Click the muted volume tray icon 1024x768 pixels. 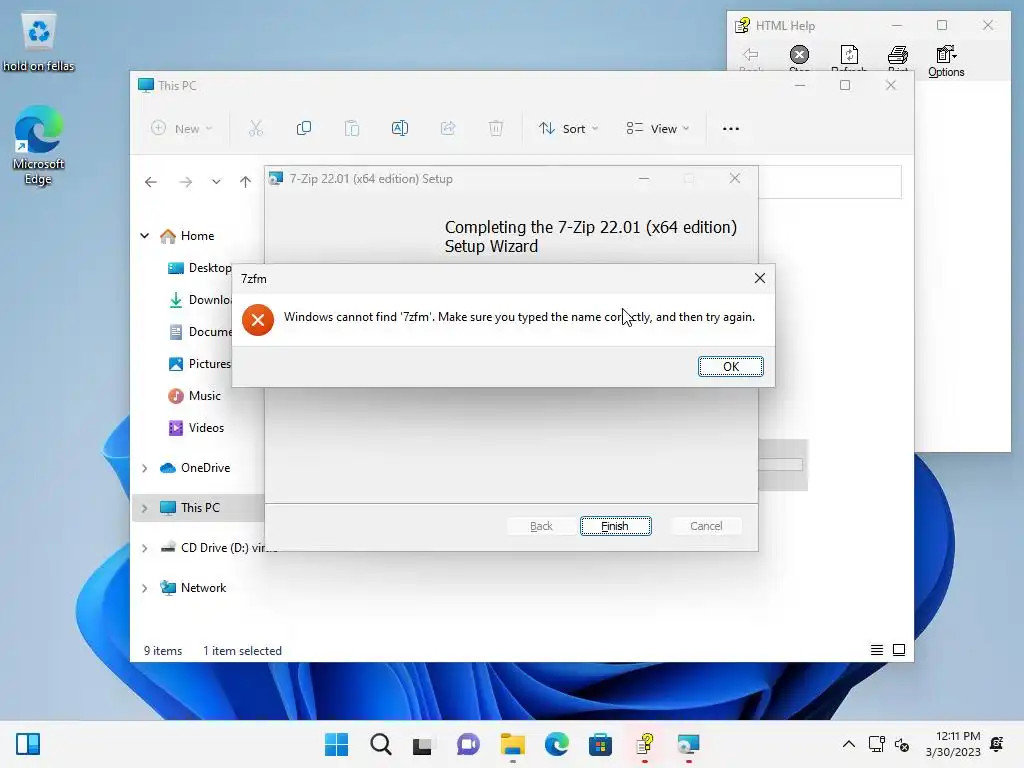[x=903, y=744]
